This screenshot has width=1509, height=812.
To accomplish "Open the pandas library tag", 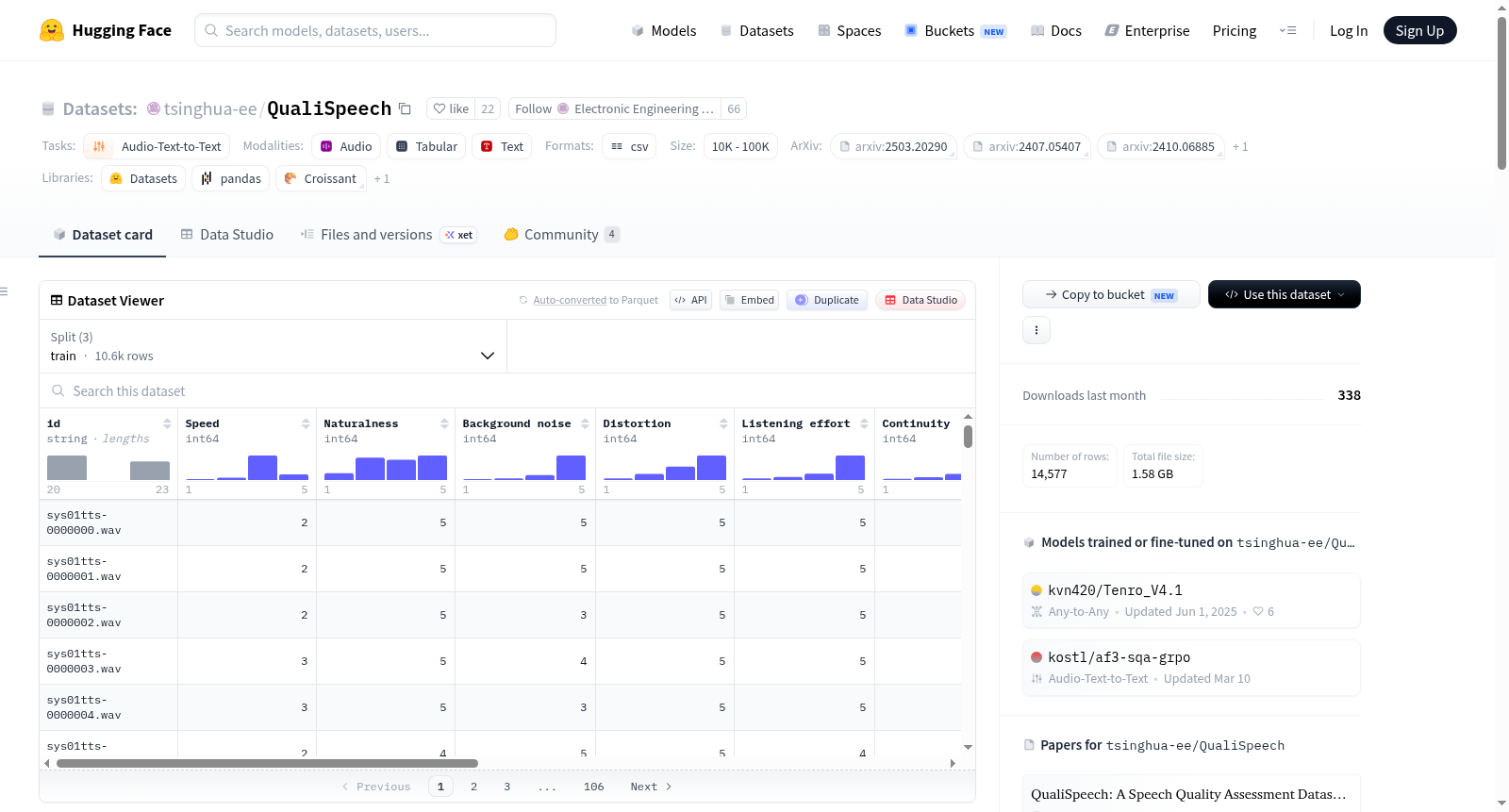I will point(231,178).
